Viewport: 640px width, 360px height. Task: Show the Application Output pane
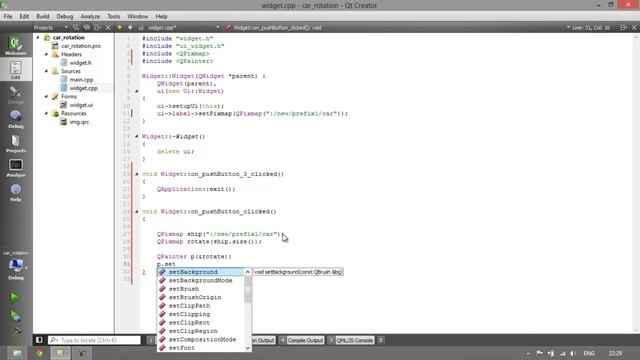(264, 340)
